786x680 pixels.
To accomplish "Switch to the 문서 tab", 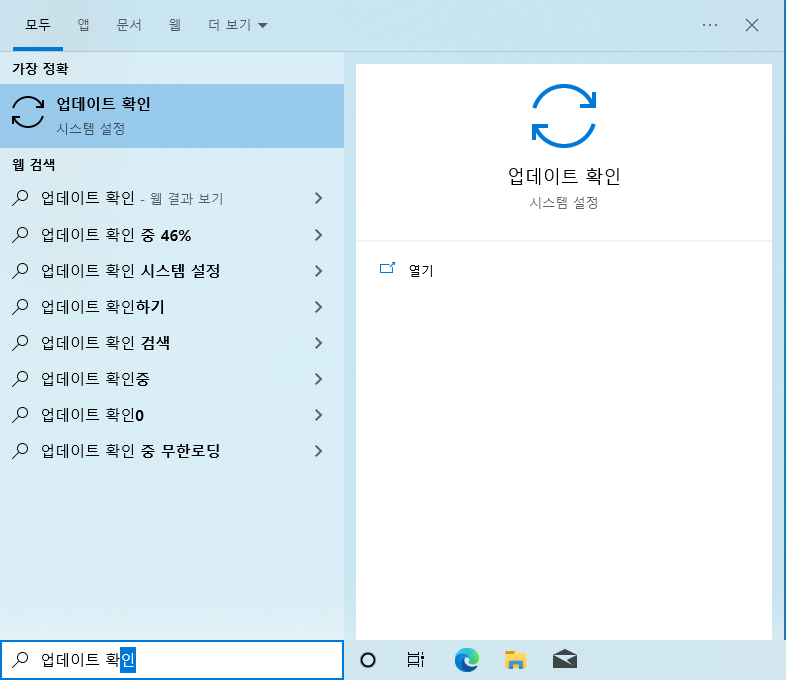I will pos(129,25).
